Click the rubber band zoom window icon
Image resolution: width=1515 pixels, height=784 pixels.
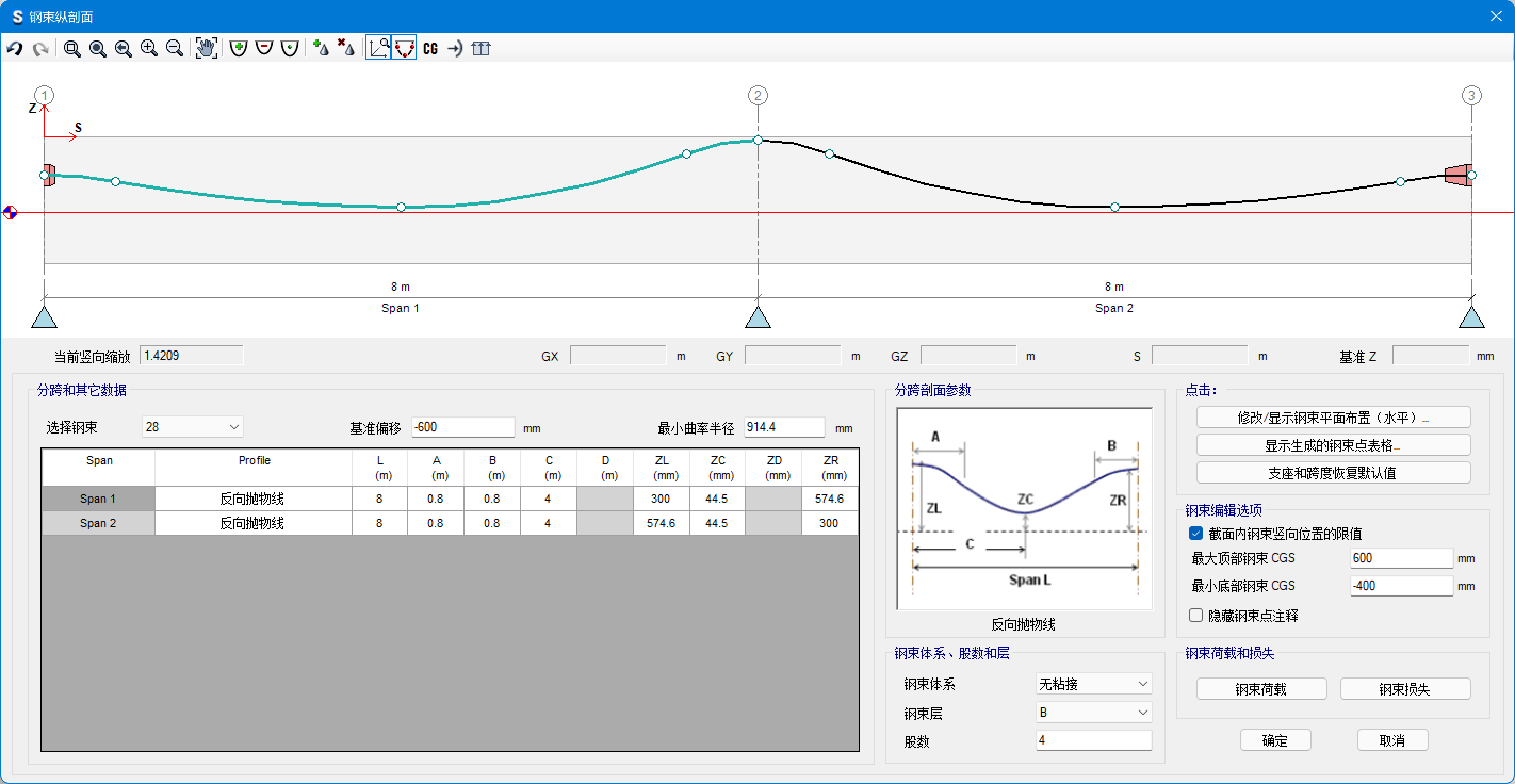point(72,48)
